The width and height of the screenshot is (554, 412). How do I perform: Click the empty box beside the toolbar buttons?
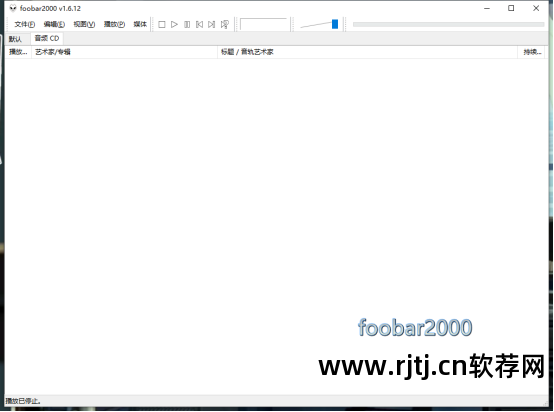[x=263, y=24]
